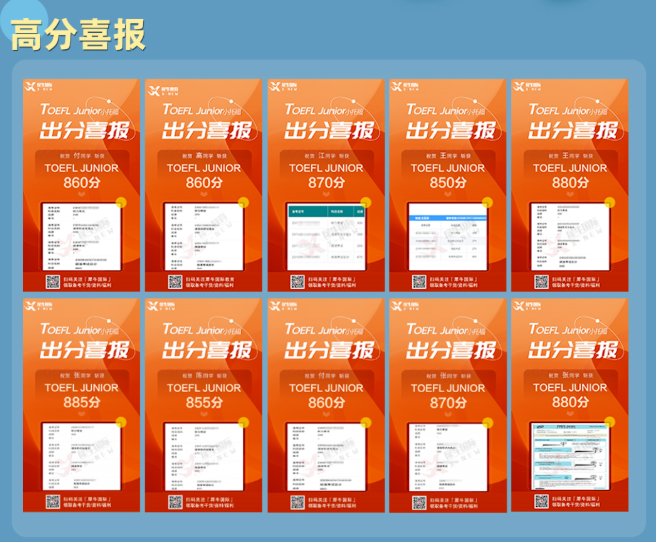Click the logo atop the 江同学 870分 poster
656x542 pixels.
[x=283, y=87]
